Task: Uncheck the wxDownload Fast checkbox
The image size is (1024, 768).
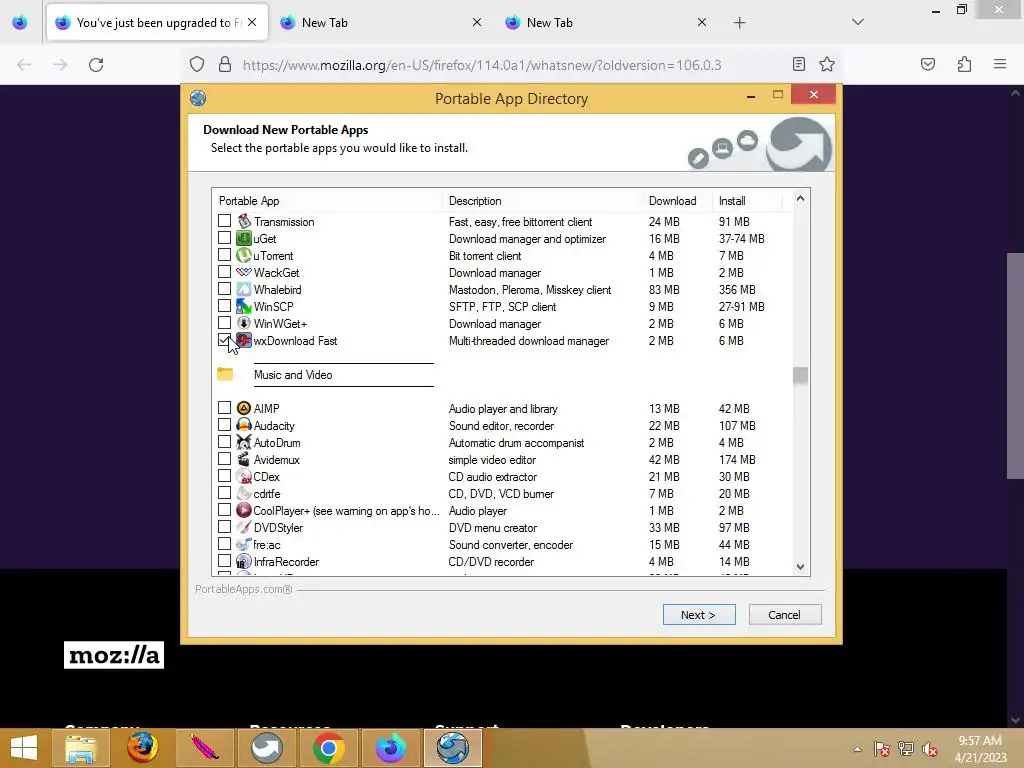Action: (x=224, y=340)
